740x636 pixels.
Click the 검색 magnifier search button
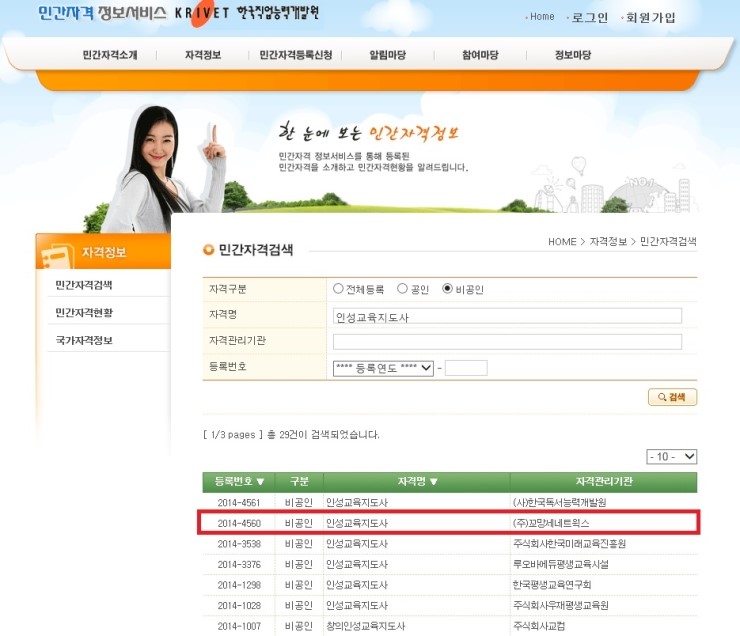[672, 397]
